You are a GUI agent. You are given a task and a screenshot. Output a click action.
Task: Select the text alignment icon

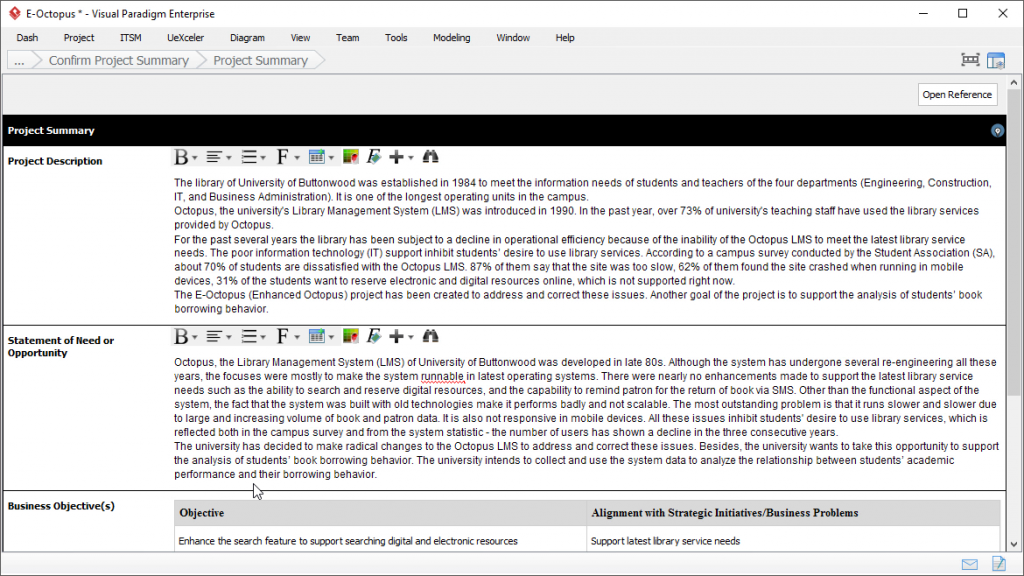tap(213, 156)
